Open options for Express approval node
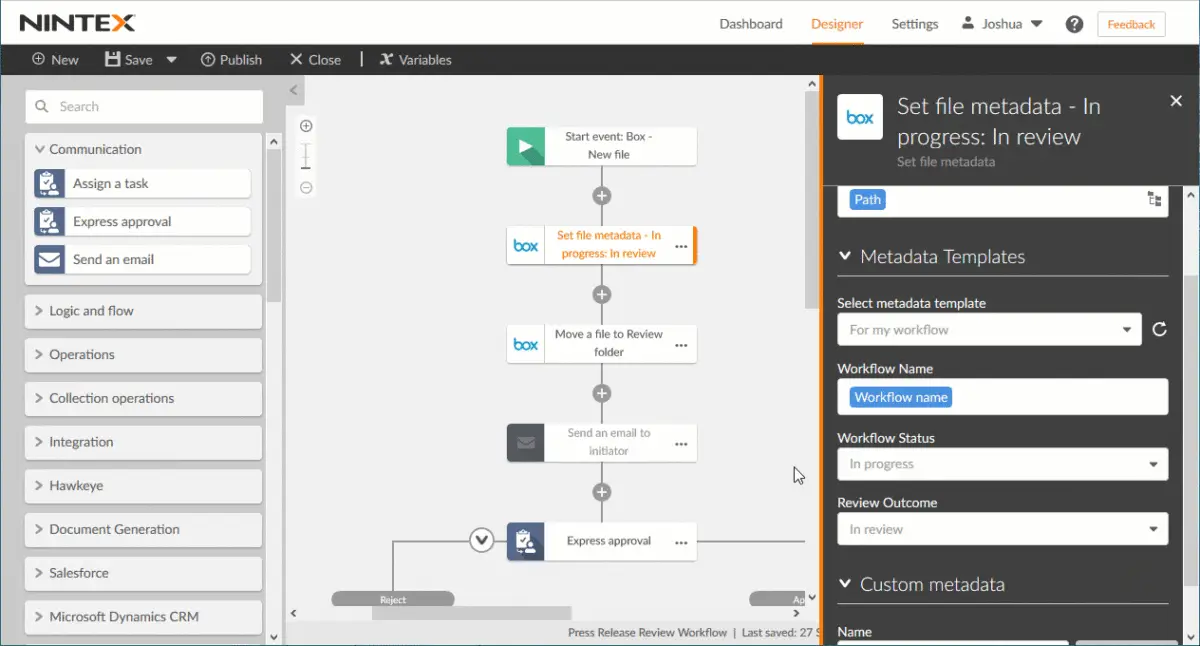 click(681, 543)
